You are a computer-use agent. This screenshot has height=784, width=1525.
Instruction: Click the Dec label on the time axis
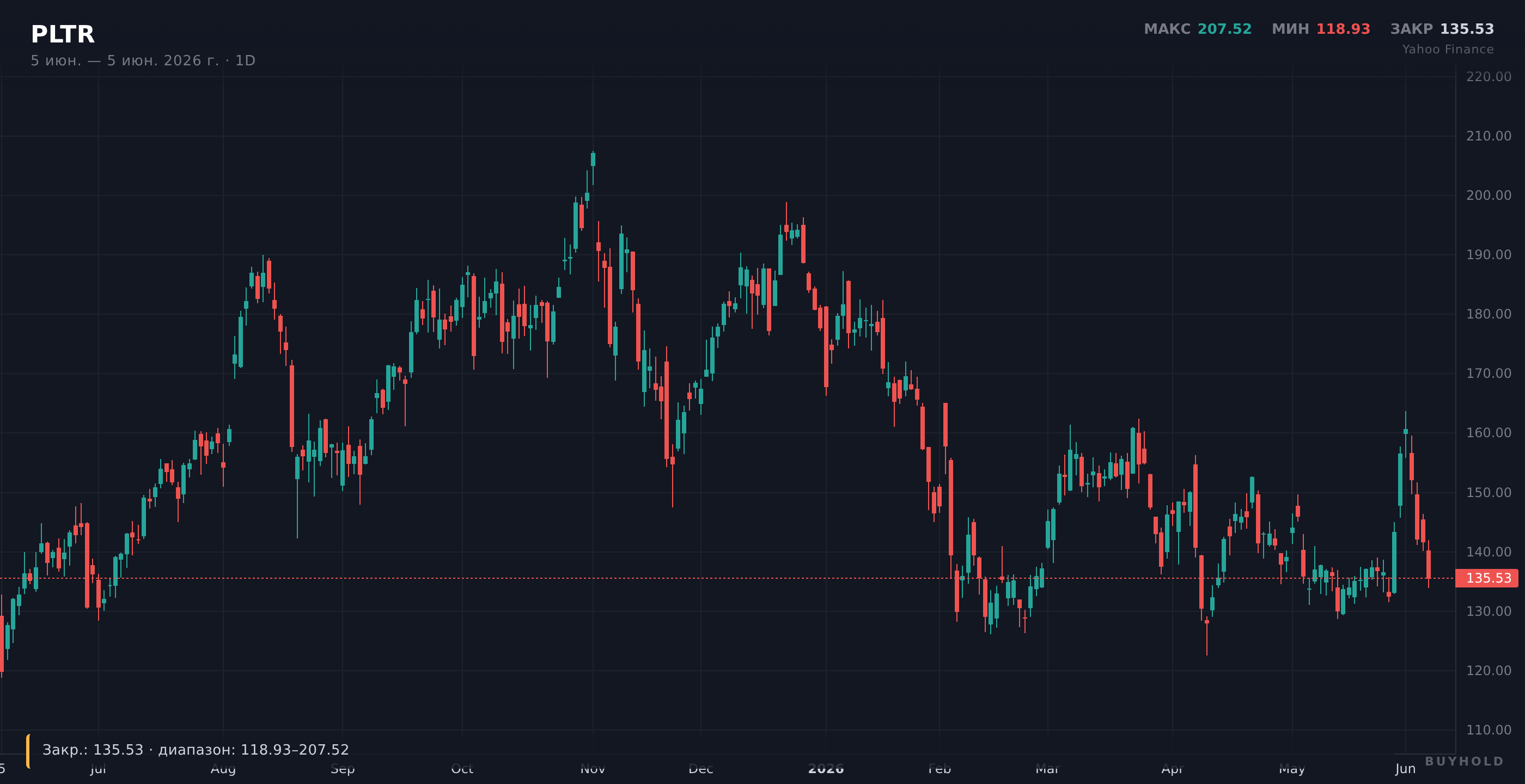point(701,769)
